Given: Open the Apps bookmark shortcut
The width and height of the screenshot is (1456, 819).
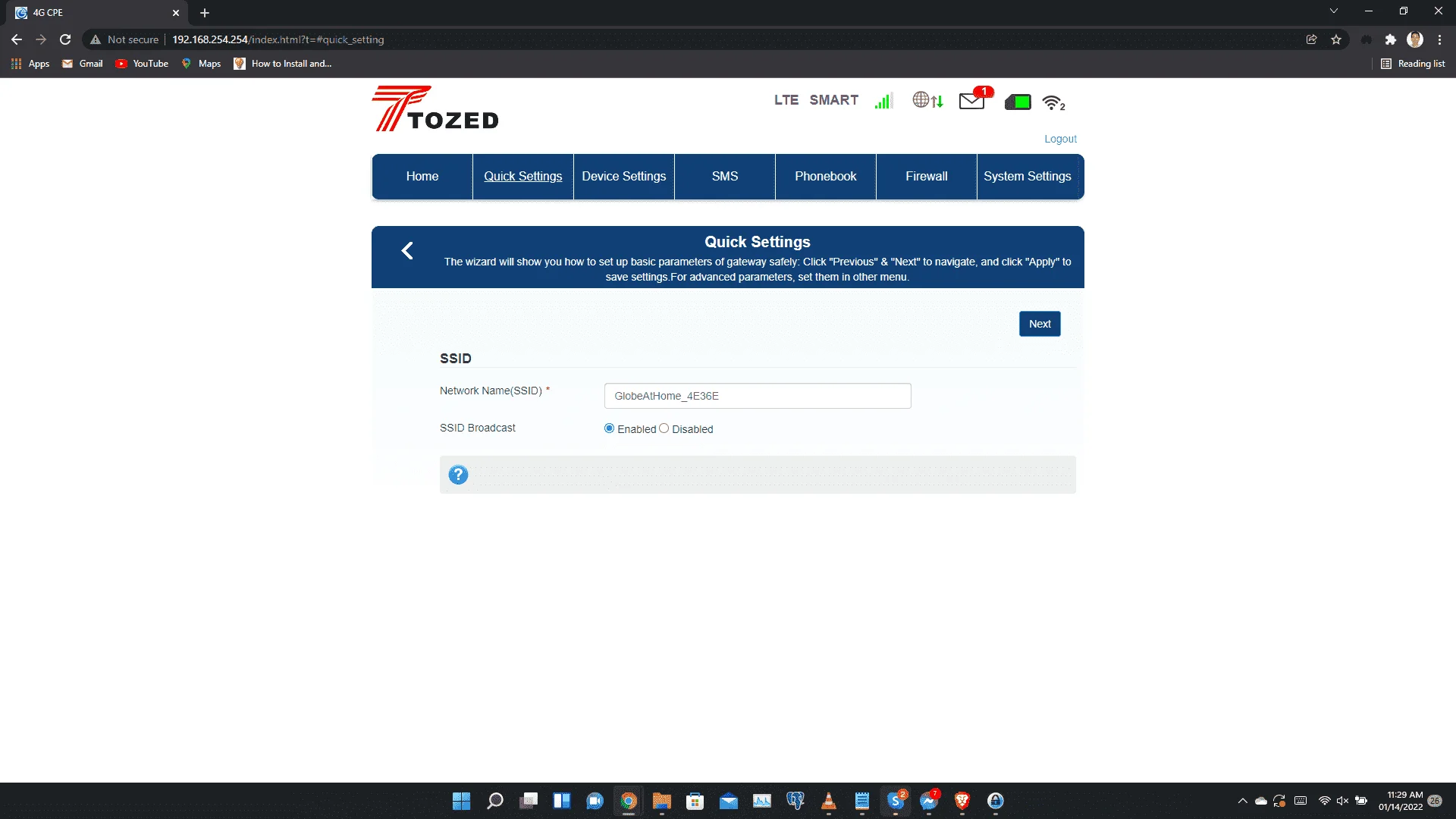Looking at the screenshot, I should (30, 64).
